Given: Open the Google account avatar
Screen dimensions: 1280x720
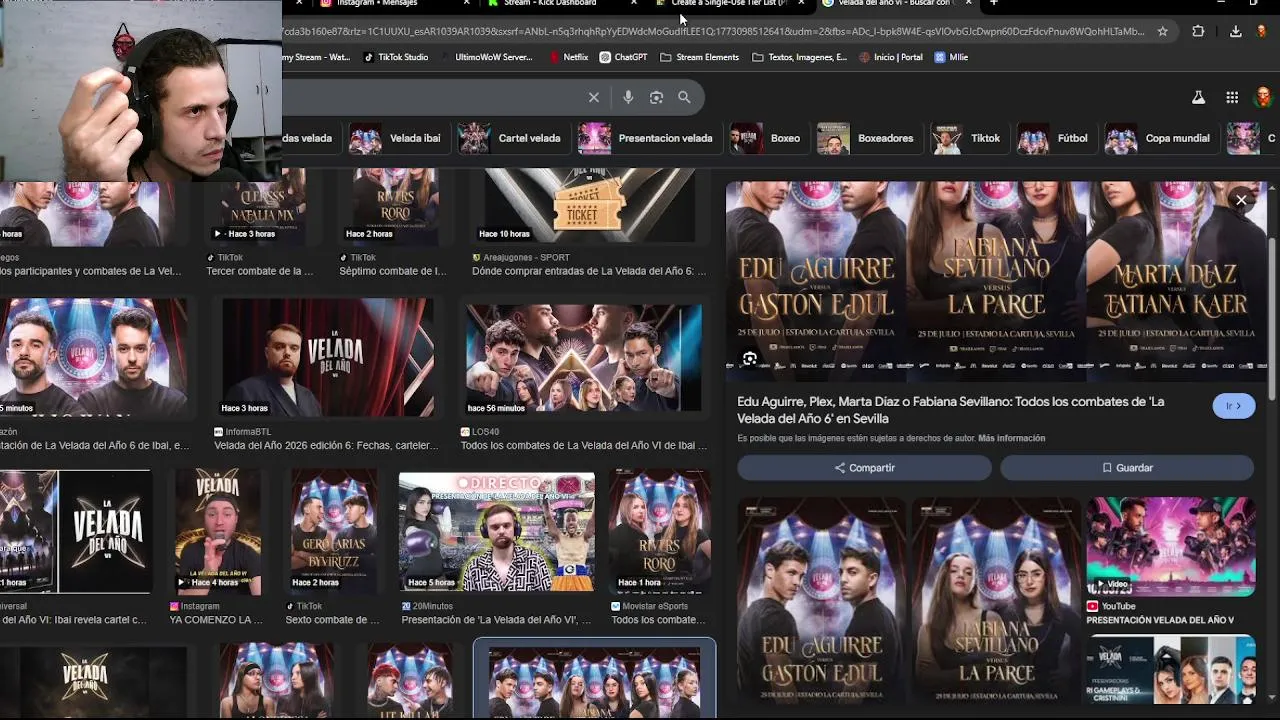Looking at the screenshot, I should pyautogui.click(x=1263, y=97).
